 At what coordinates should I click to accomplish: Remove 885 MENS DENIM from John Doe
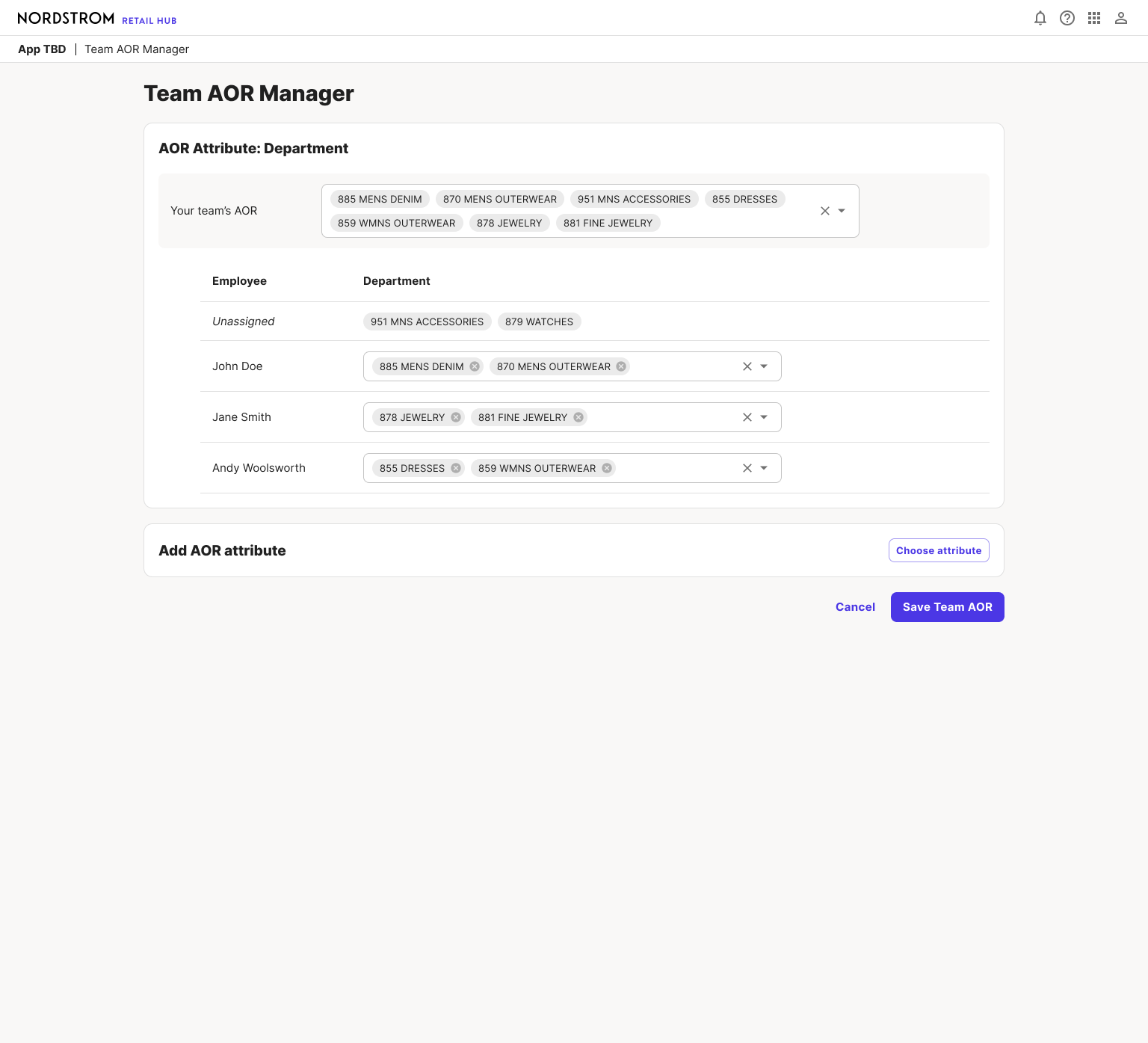[475, 366]
